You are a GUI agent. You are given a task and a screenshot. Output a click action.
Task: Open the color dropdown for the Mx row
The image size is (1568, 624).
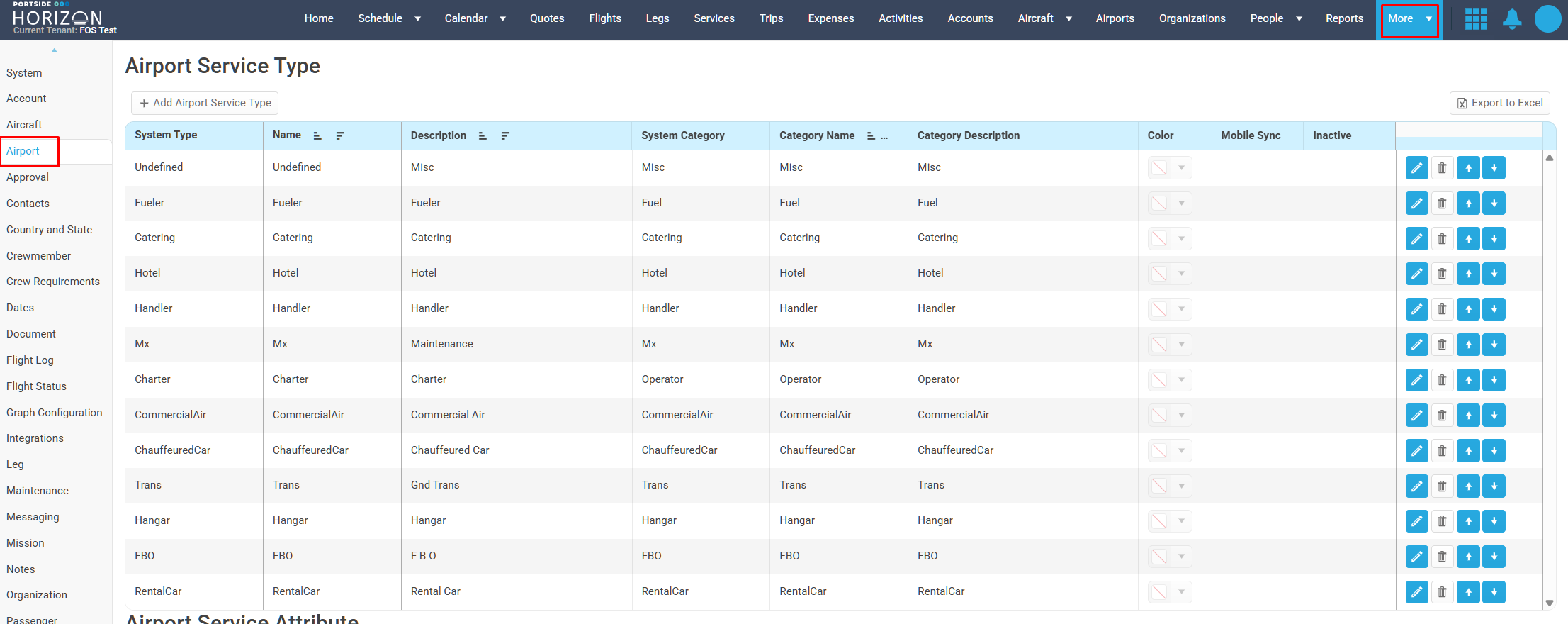tap(1181, 345)
